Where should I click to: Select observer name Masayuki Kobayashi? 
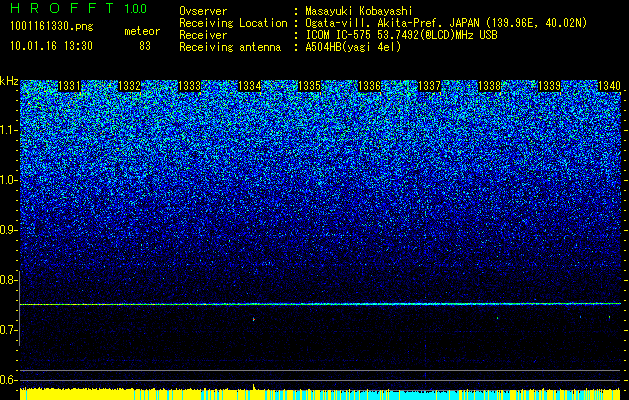pyautogui.click(x=358, y=11)
